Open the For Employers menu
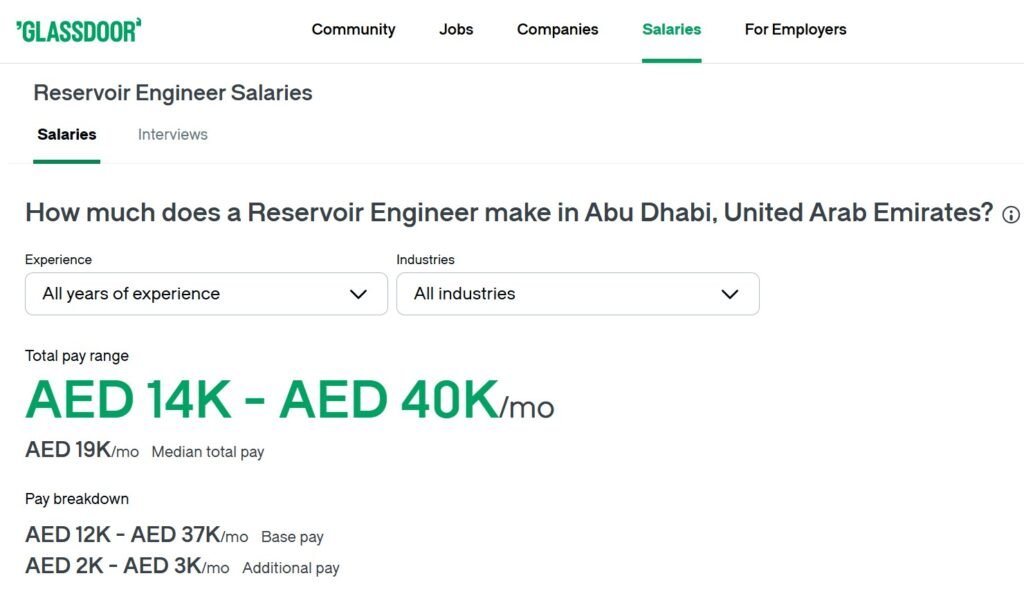 [795, 29]
